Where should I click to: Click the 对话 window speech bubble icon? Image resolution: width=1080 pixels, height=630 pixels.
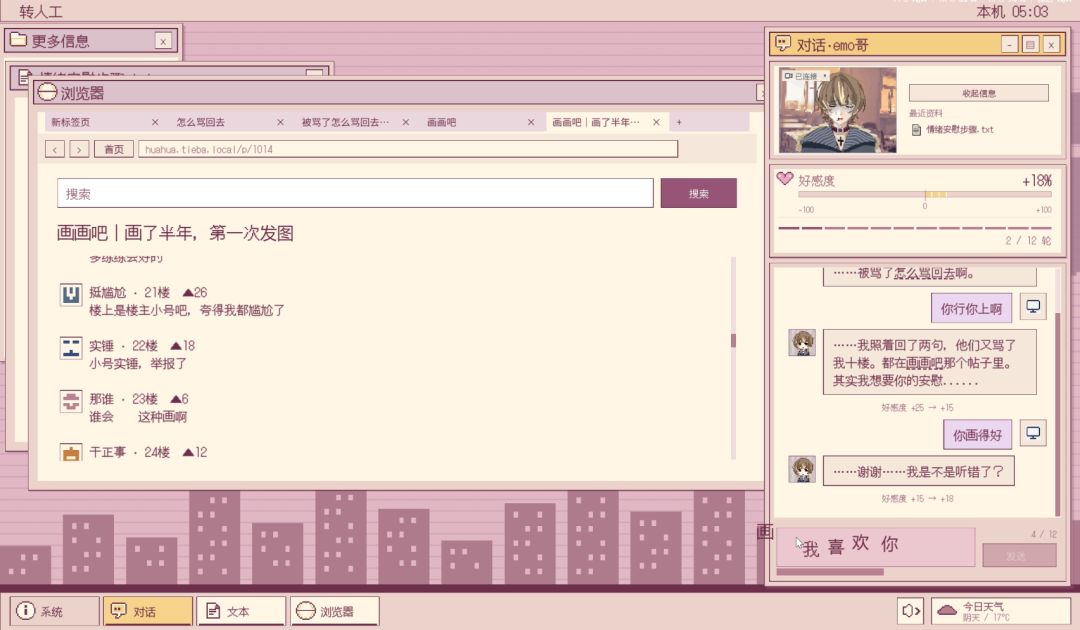[x=783, y=43]
